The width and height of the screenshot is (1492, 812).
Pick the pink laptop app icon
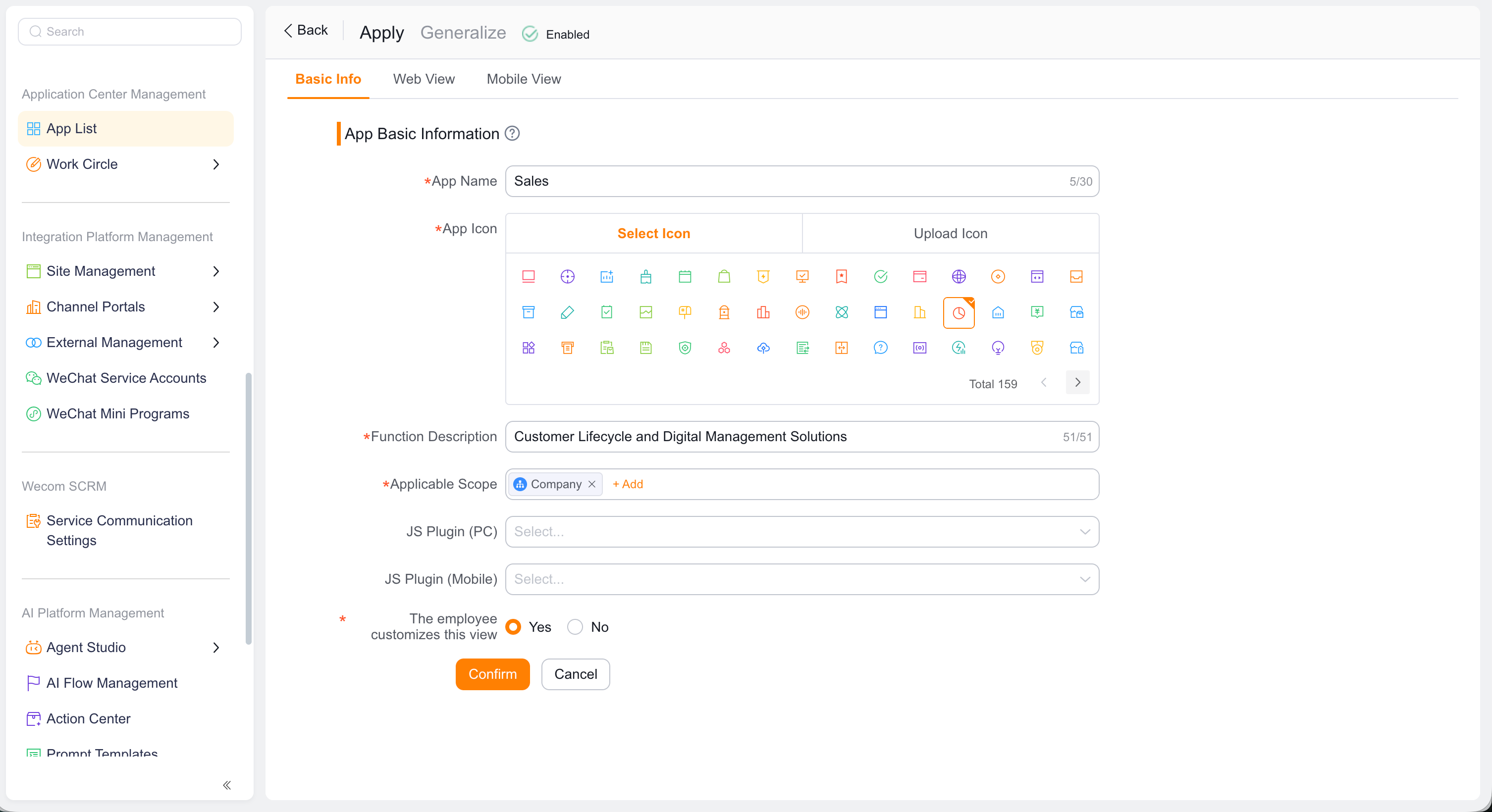point(528,277)
